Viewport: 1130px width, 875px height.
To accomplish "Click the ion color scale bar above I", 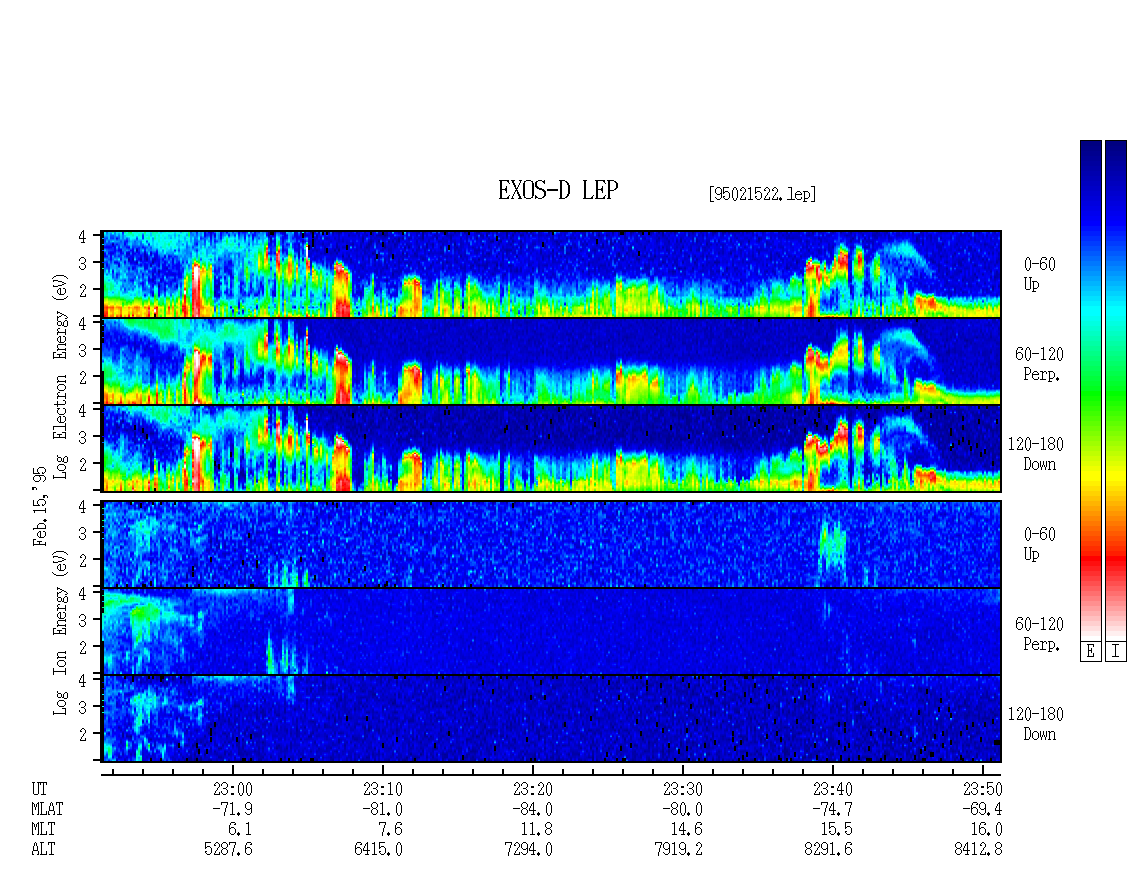I will tap(1116, 389).
